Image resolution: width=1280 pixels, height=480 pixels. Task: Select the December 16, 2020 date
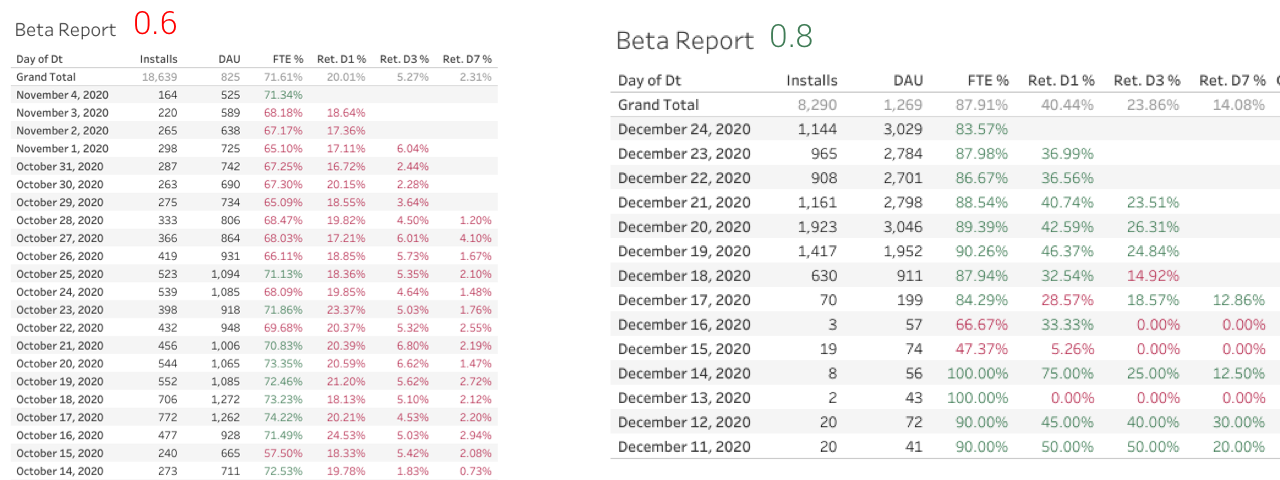click(684, 325)
